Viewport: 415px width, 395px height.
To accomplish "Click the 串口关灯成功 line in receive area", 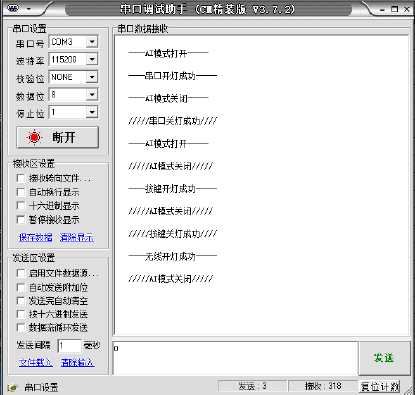I will coord(173,121).
